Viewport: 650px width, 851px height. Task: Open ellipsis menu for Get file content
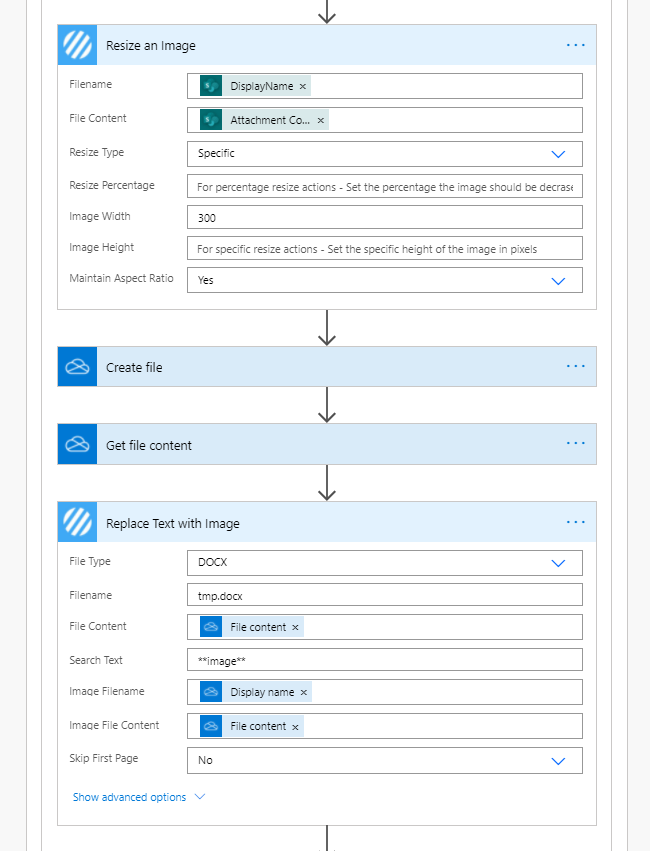tap(575, 445)
